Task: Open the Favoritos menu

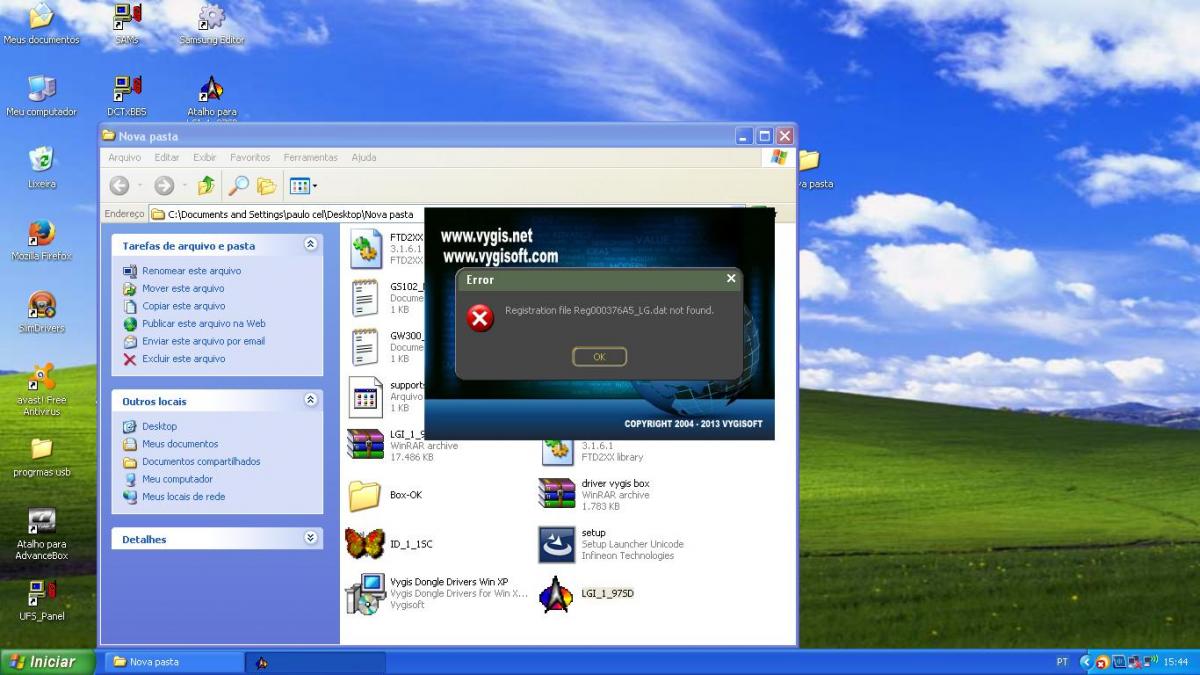Action: coord(250,157)
